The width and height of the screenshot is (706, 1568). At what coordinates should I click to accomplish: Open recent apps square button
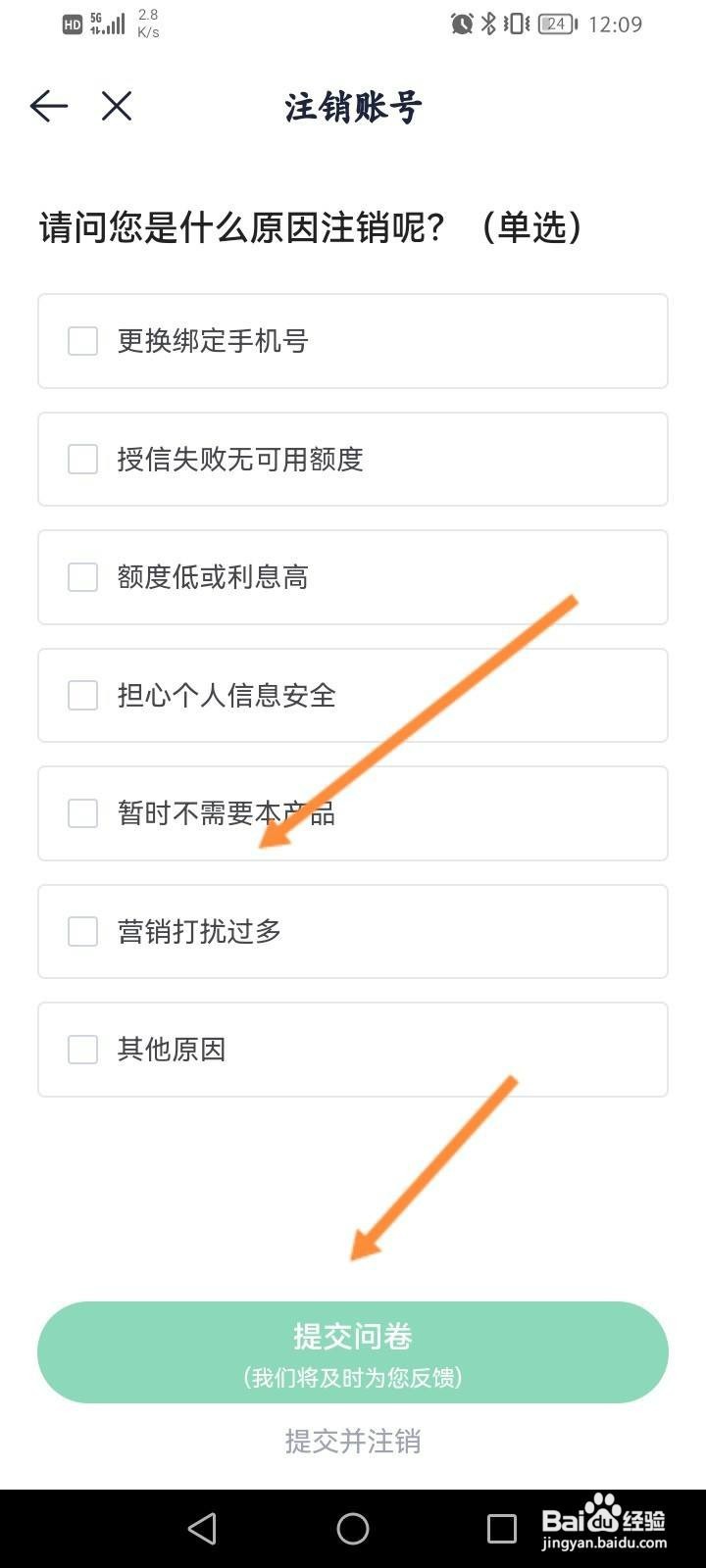coord(502,1528)
